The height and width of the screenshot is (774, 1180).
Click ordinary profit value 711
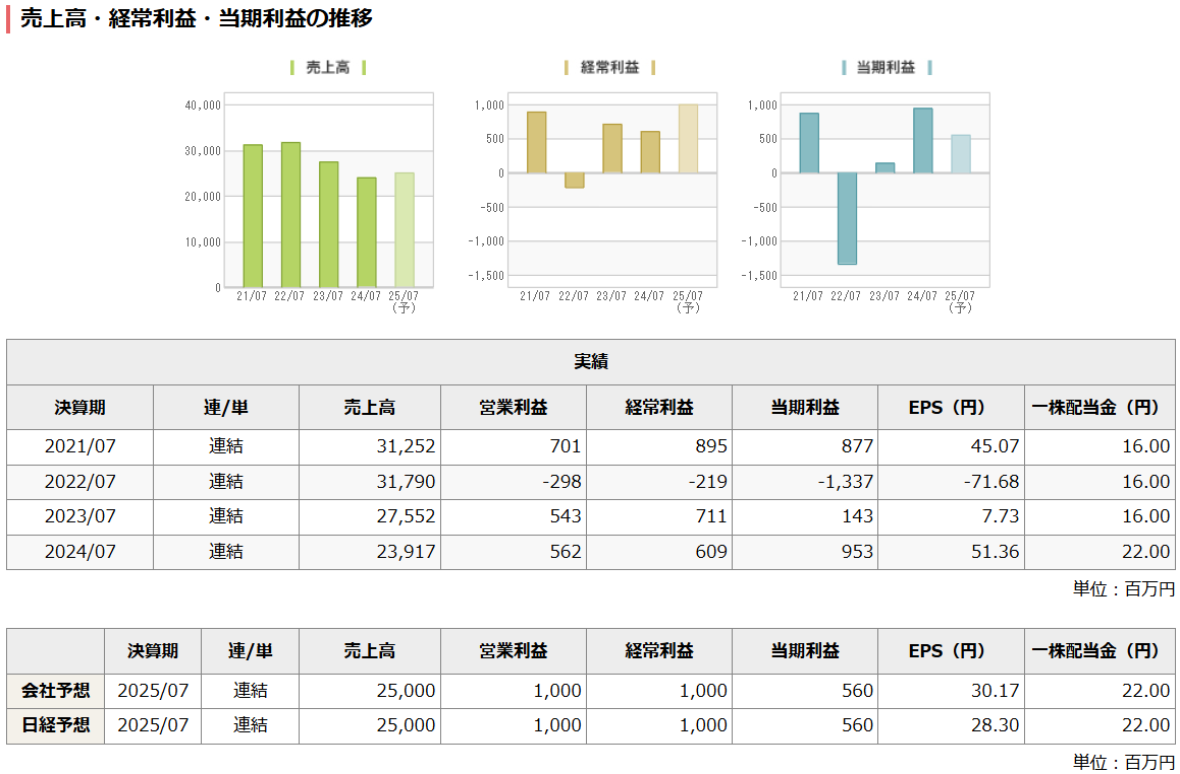pos(711,516)
